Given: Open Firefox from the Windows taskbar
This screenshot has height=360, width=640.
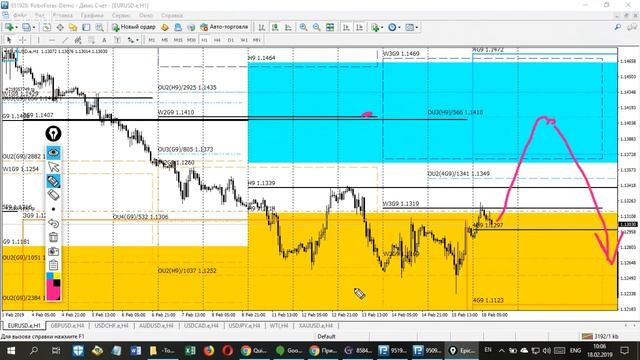Looking at the screenshot, I should [x=209, y=351].
